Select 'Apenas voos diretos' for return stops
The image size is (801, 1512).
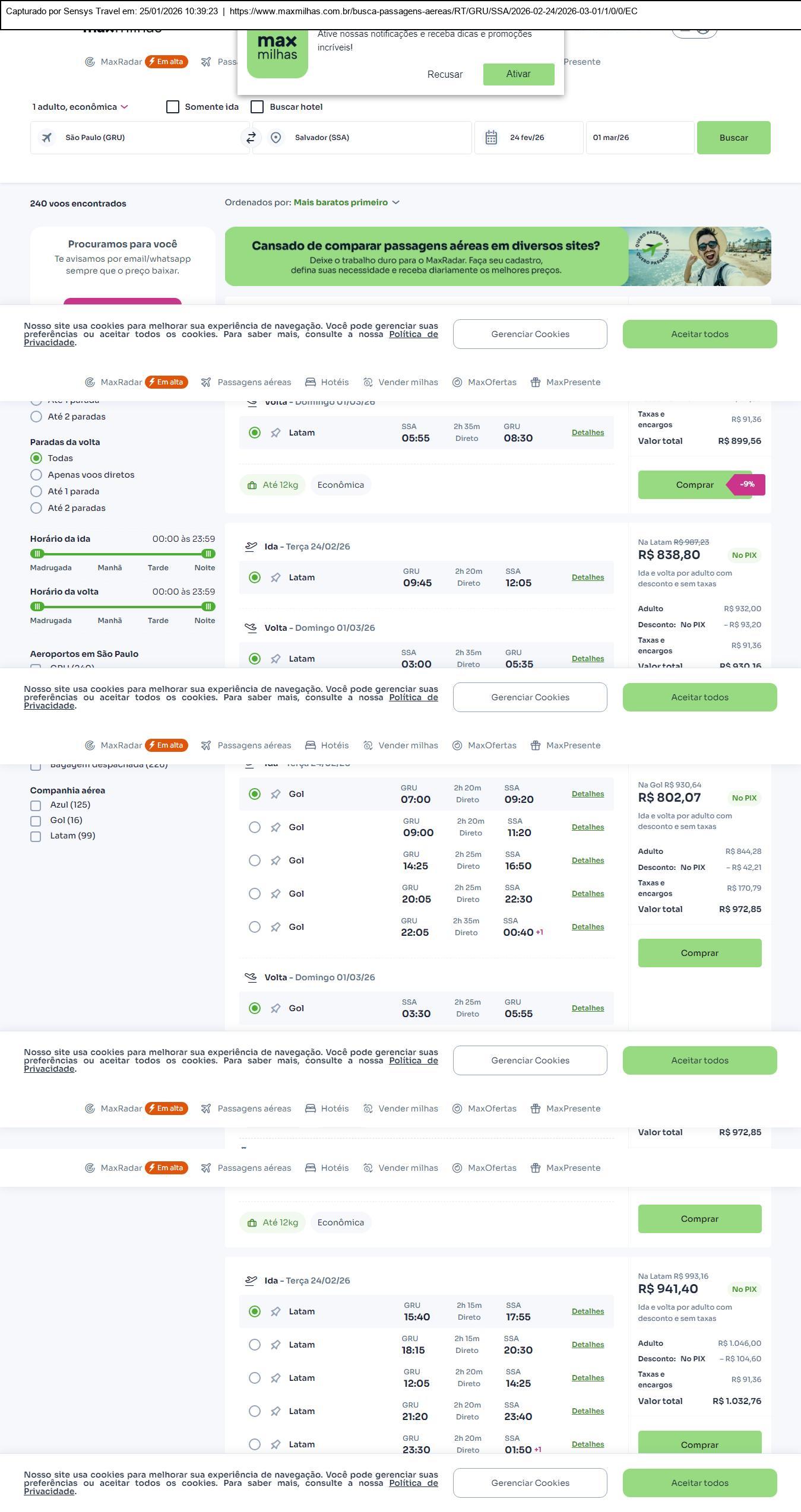point(36,475)
